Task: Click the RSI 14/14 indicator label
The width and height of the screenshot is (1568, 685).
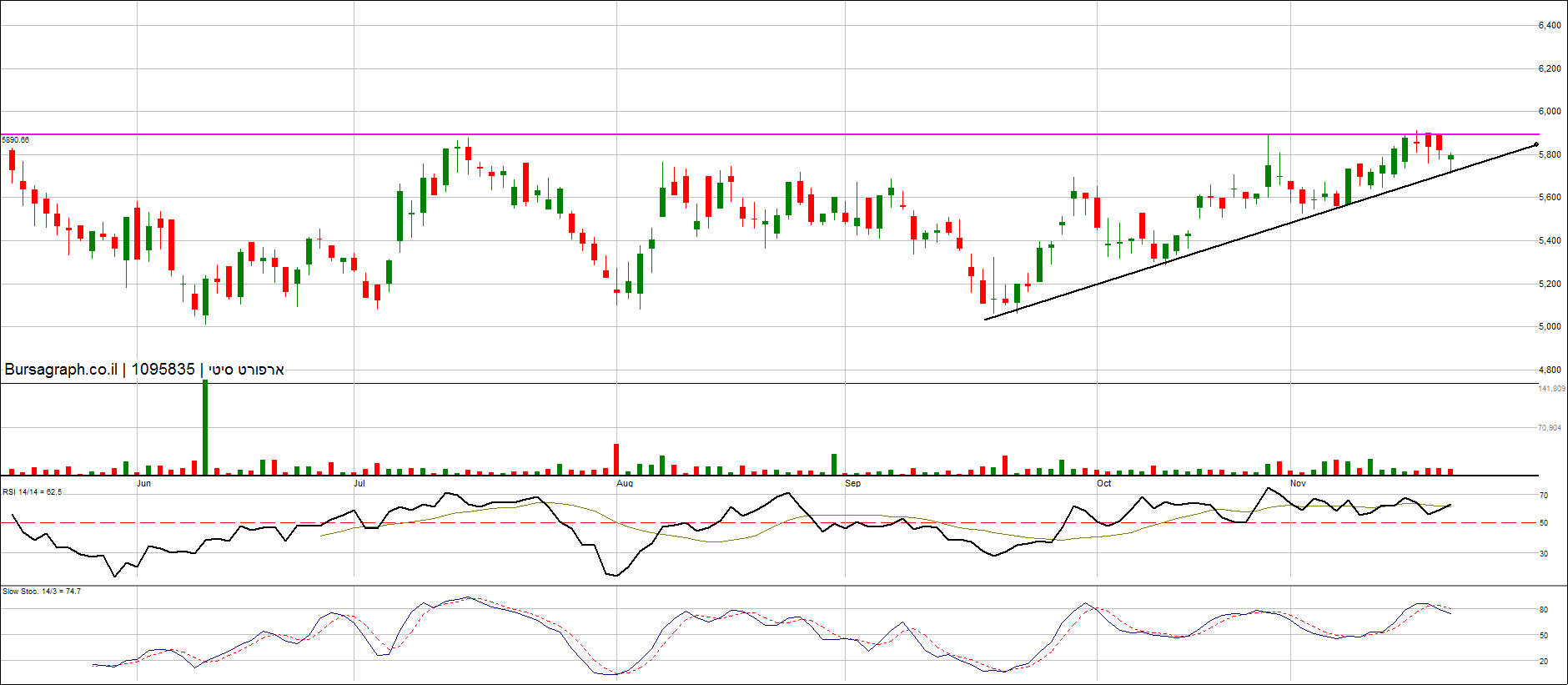Action: tap(32, 492)
